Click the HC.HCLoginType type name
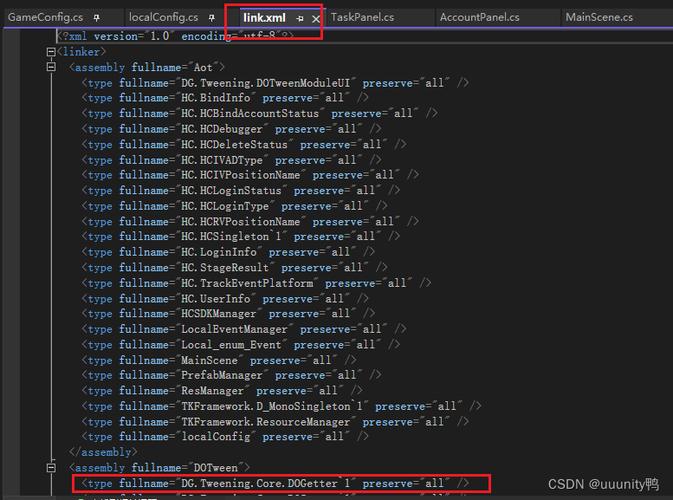The width and height of the screenshot is (673, 500). tap(225, 206)
